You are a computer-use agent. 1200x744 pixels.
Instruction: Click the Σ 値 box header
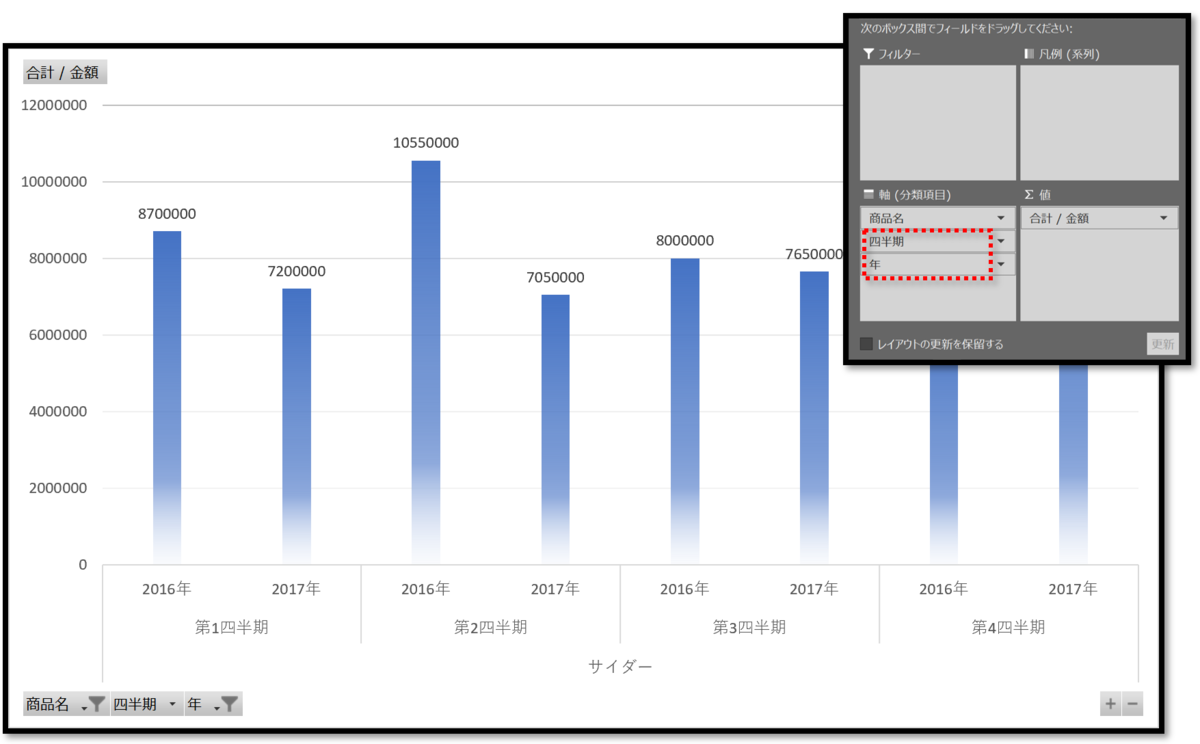pyautogui.click(x=1037, y=194)
